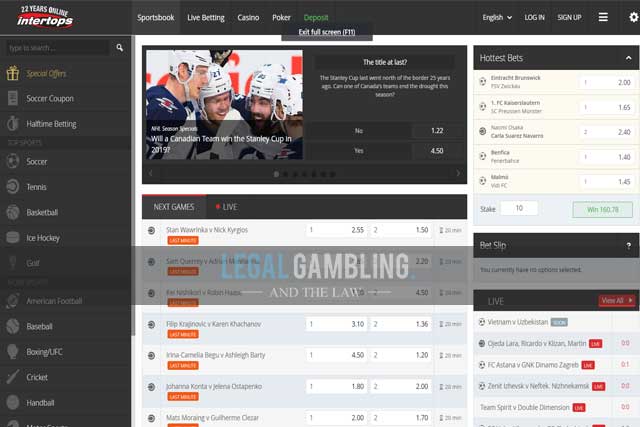Show next promo banner slide arrow

point(458,173)
